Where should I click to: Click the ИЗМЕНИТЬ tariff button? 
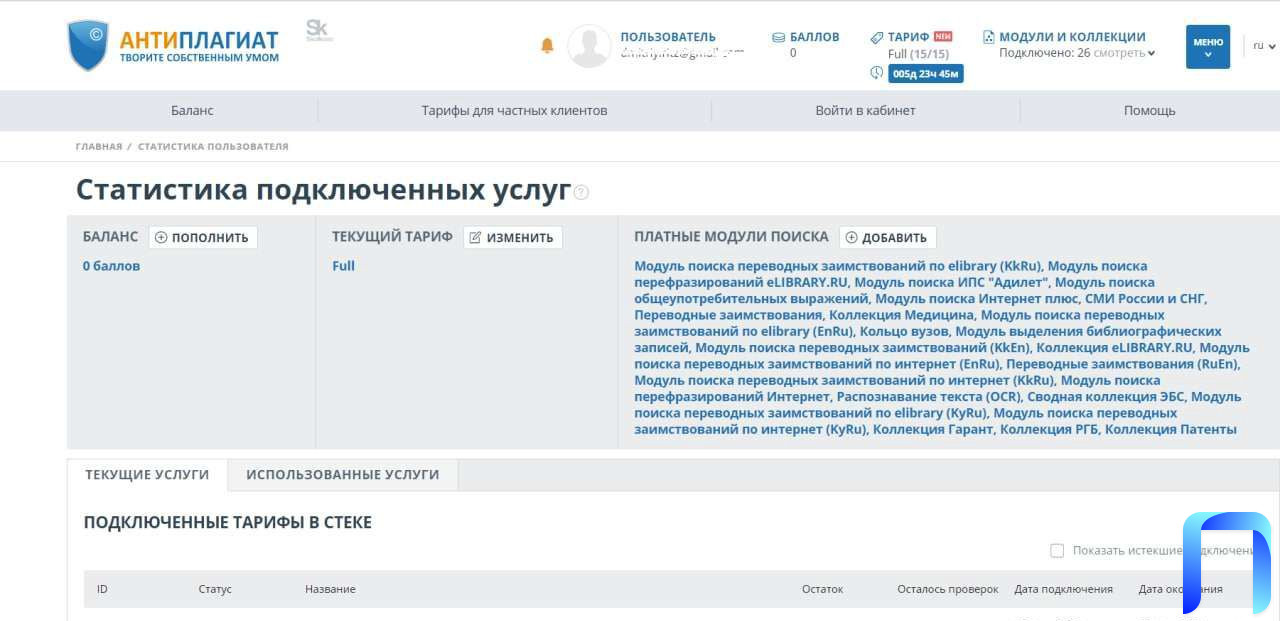pos(513,237)
